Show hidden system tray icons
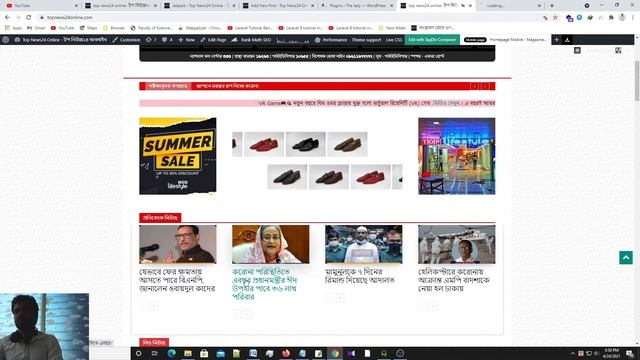The width and height of the screenshot is (640, 360). click(572, 353)
